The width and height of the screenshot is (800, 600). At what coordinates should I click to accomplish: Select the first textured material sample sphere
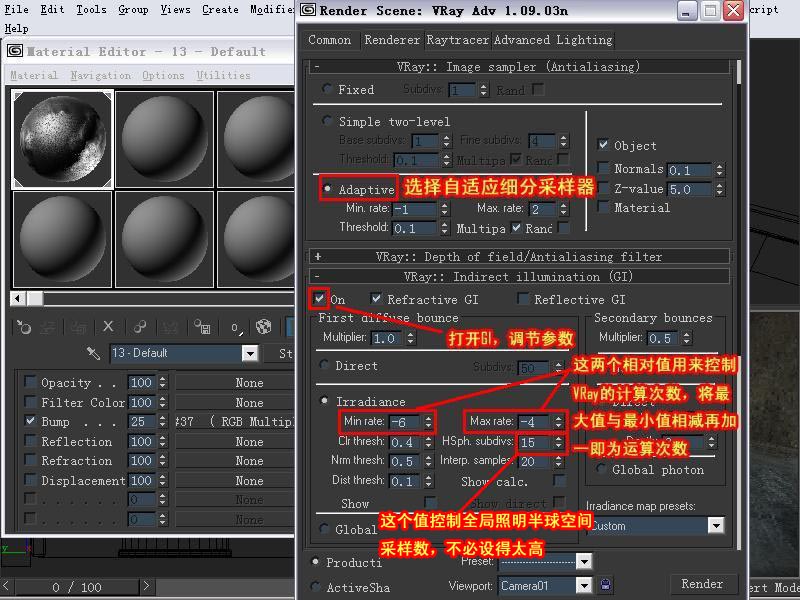pos(62,140)
